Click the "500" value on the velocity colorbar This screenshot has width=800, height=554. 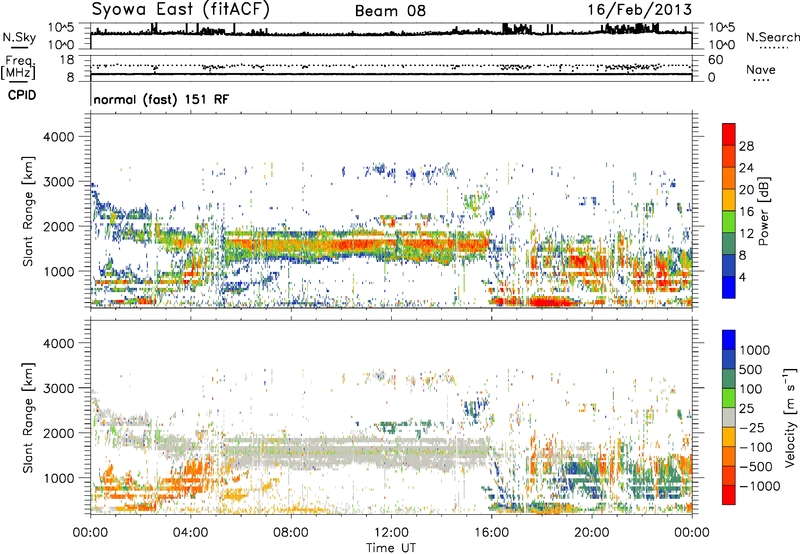(x=751, y=370)
